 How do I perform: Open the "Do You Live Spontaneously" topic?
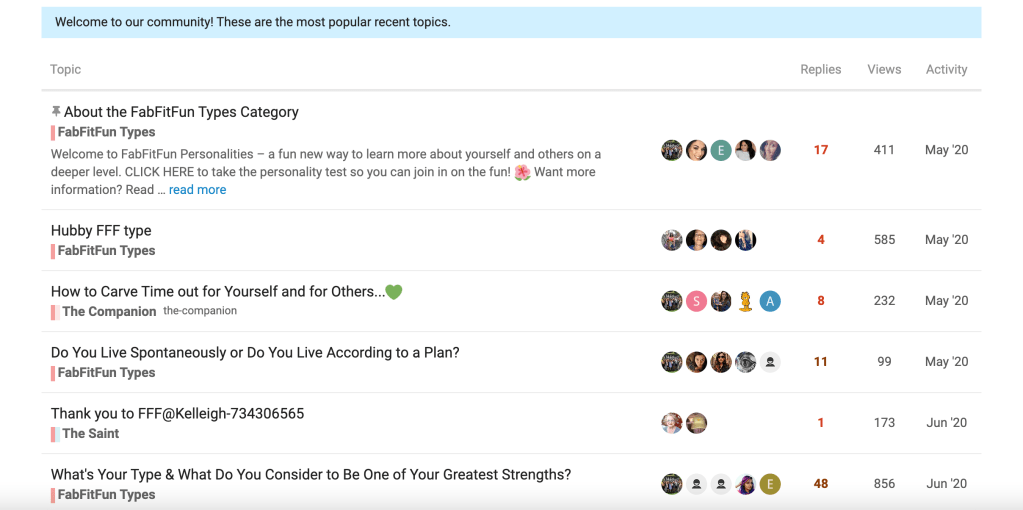(x=255, y=352)
